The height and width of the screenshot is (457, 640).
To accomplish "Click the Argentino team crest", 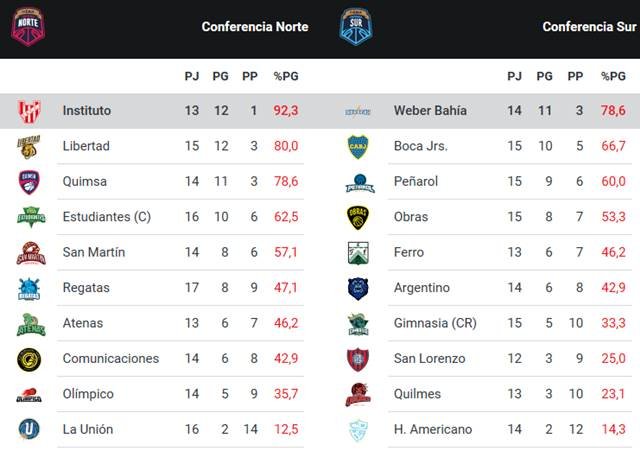I will pyautogui.click(x=358, y=288).
